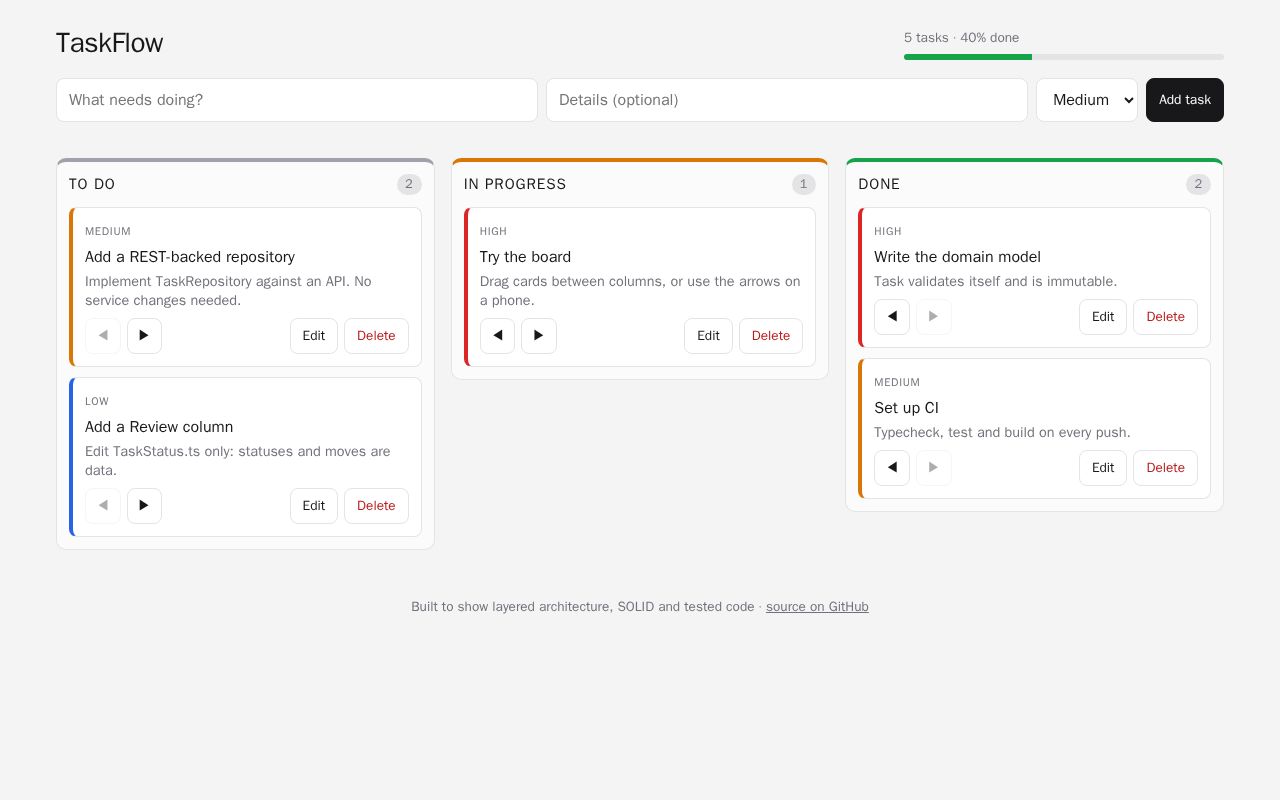Delete the 'Set up CI' task
Screen dimensions: 1280x800
tap(1165, 468)
